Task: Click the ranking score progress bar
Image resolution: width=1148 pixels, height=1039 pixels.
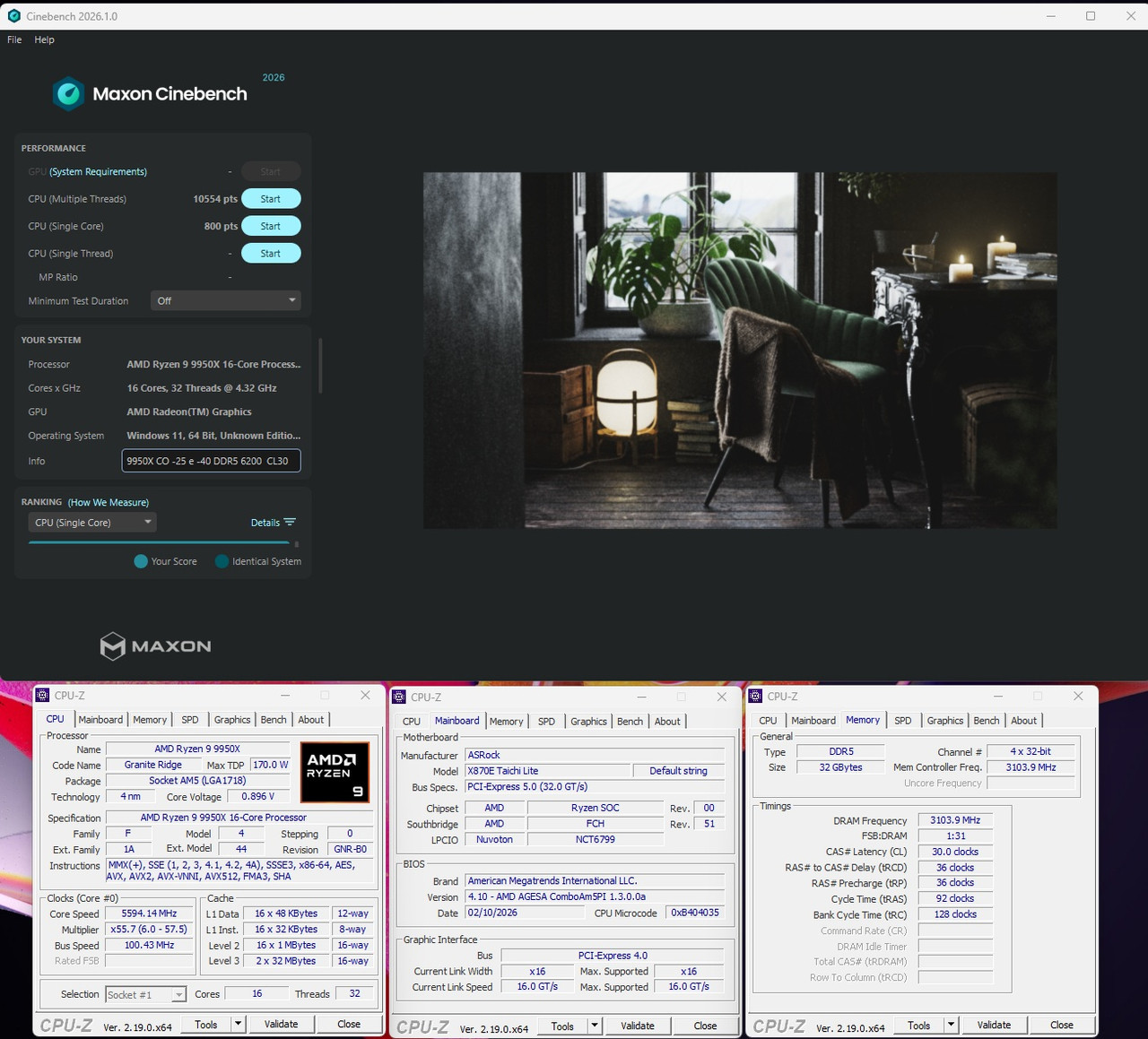Action: point(160,542)
